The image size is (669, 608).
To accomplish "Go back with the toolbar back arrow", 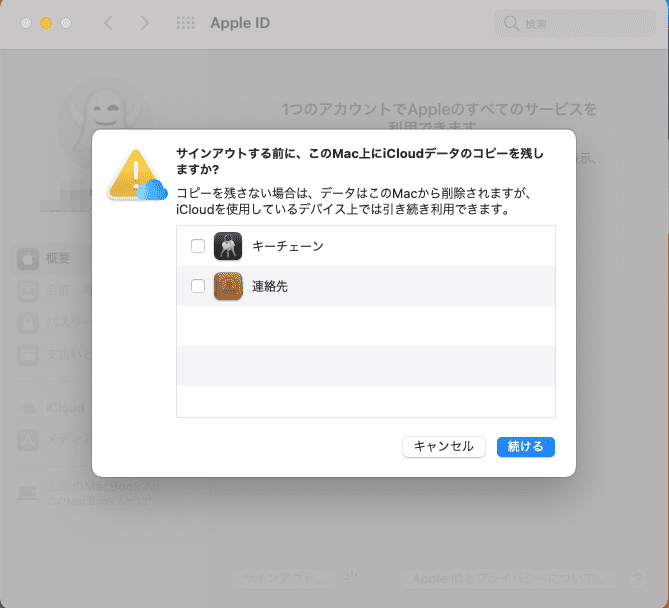I will point(108,23).
